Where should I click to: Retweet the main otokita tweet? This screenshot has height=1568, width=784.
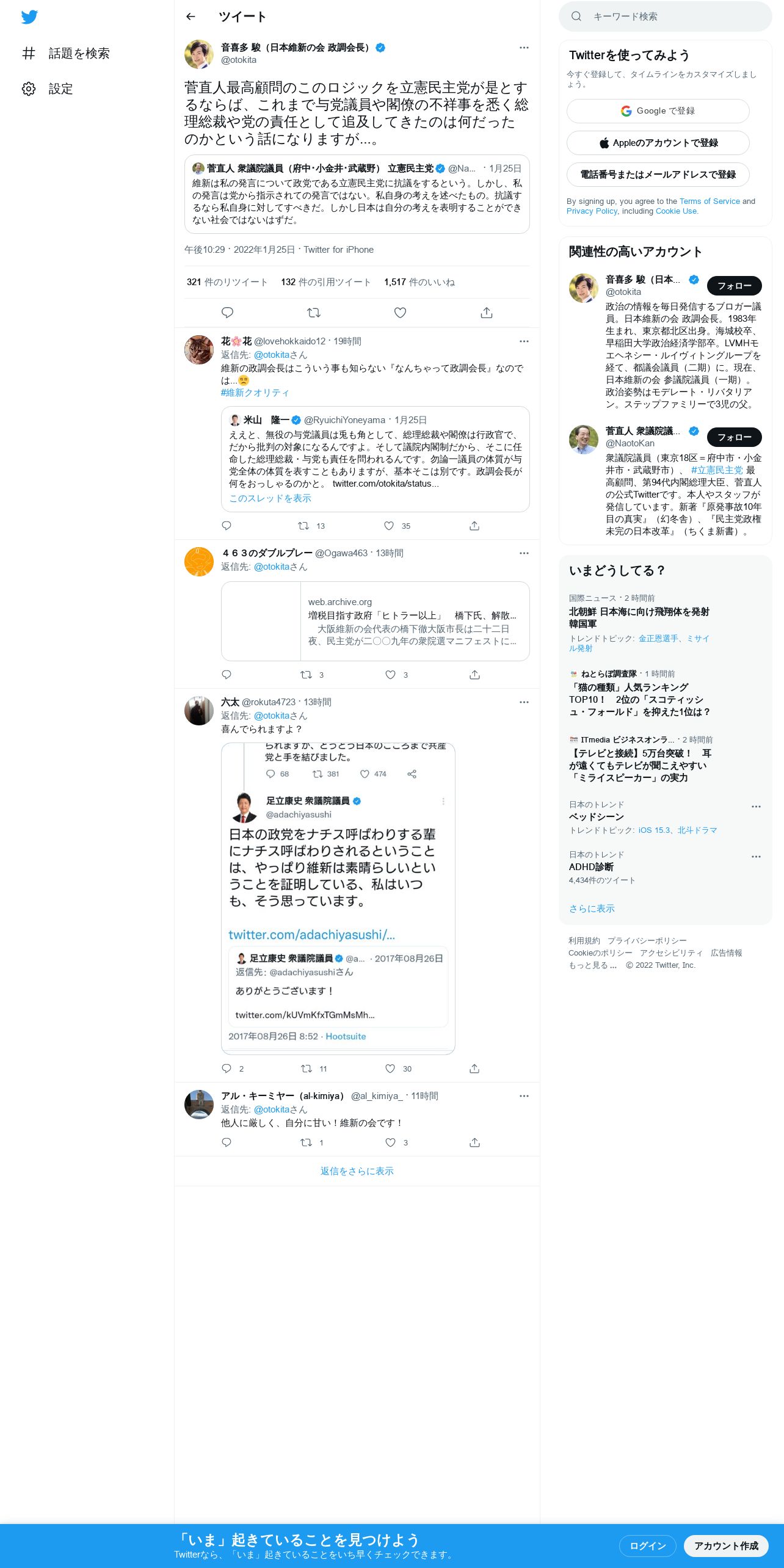click(314, 313)
